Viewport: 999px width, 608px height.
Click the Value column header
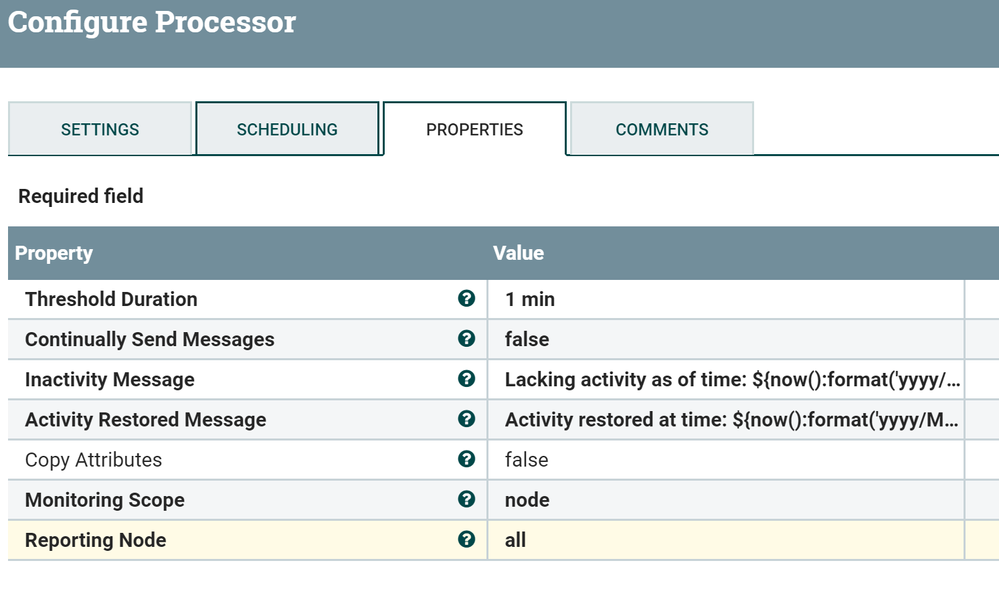click(x=517, y=253)
